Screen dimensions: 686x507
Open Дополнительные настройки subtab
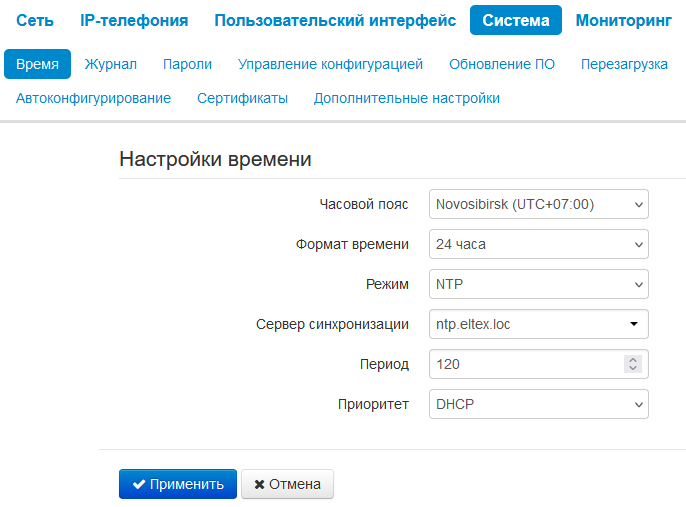[x=407, y=98]
